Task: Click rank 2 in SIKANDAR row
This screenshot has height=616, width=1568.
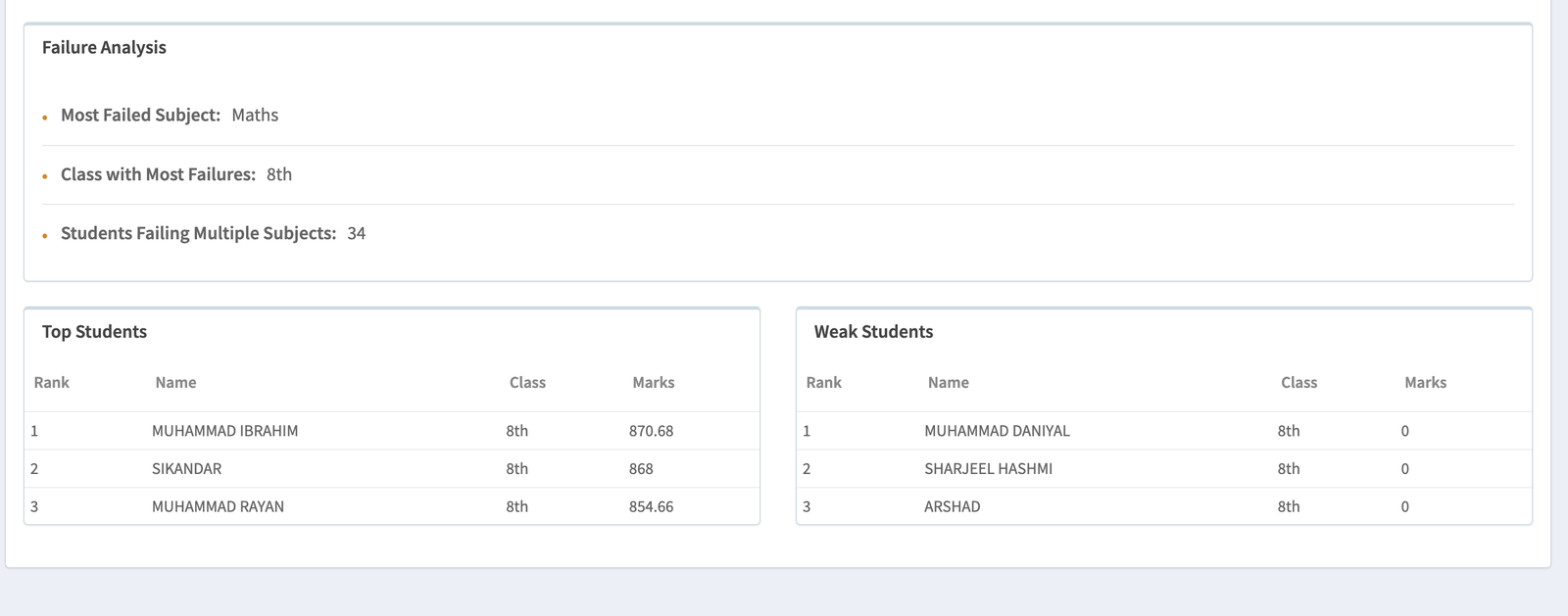Action: [34, 469]
